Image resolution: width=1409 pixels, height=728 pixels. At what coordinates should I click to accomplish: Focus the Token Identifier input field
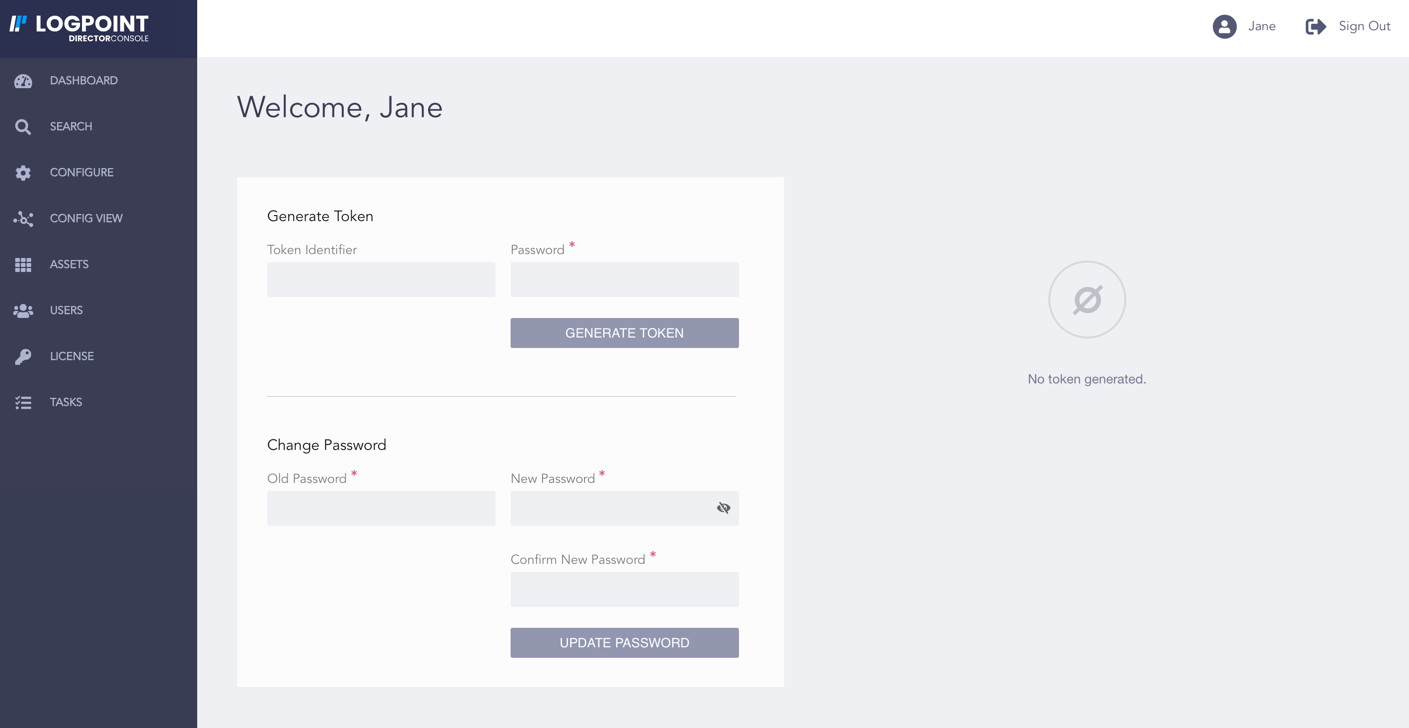381,280
